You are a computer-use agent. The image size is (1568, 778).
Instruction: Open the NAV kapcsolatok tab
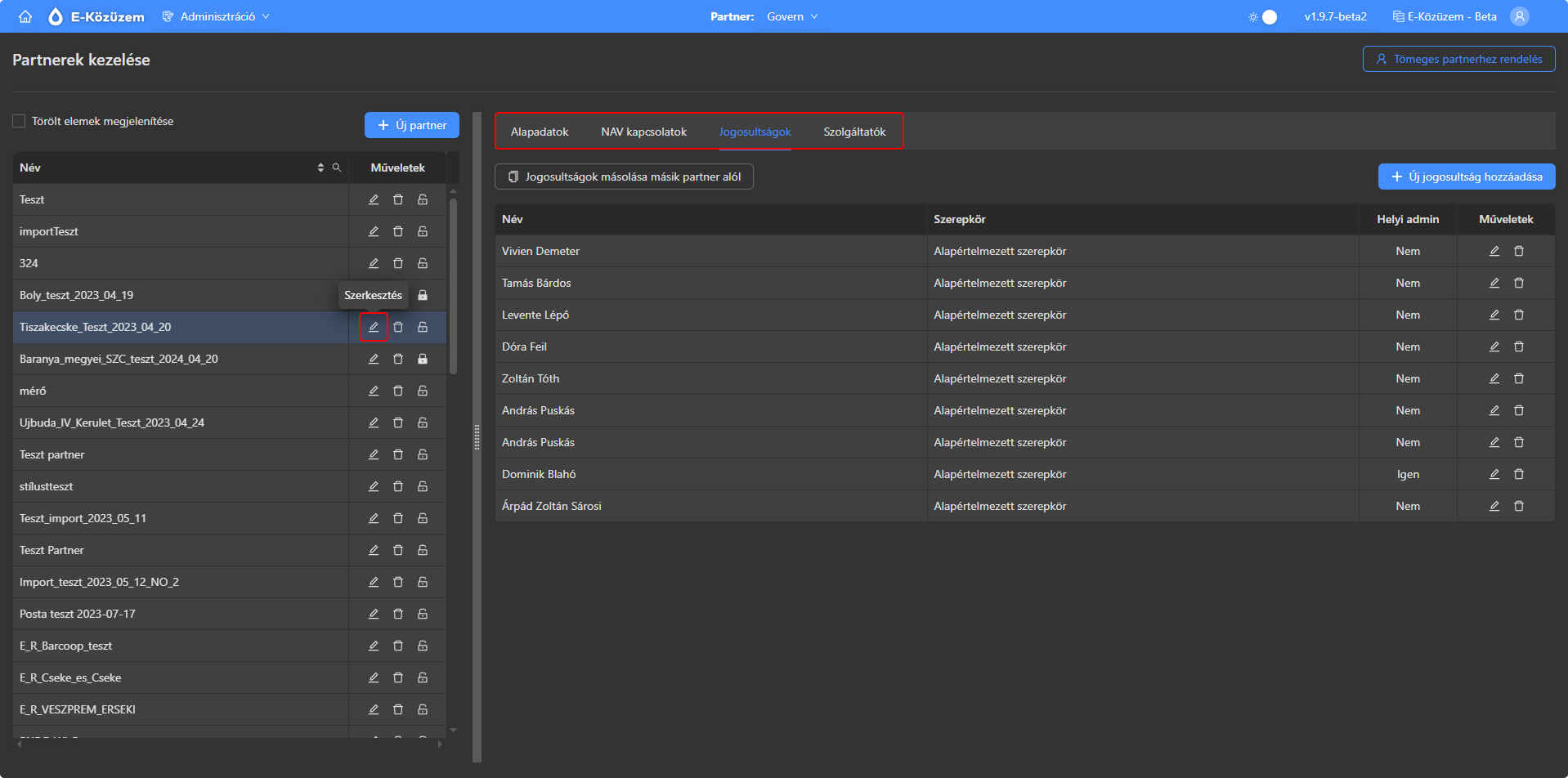(x=643, y=132)
